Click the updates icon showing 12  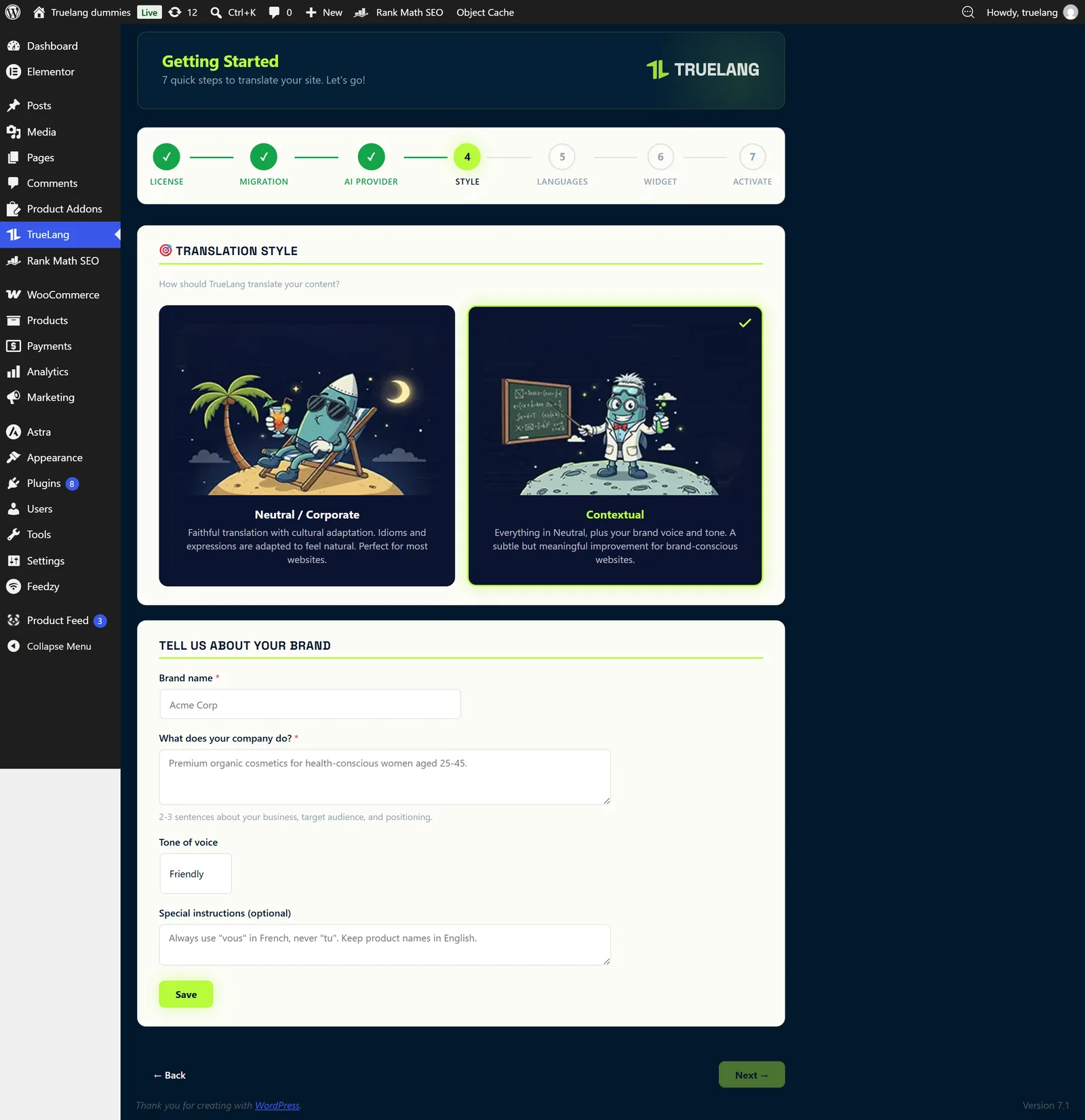click(175, 12)
